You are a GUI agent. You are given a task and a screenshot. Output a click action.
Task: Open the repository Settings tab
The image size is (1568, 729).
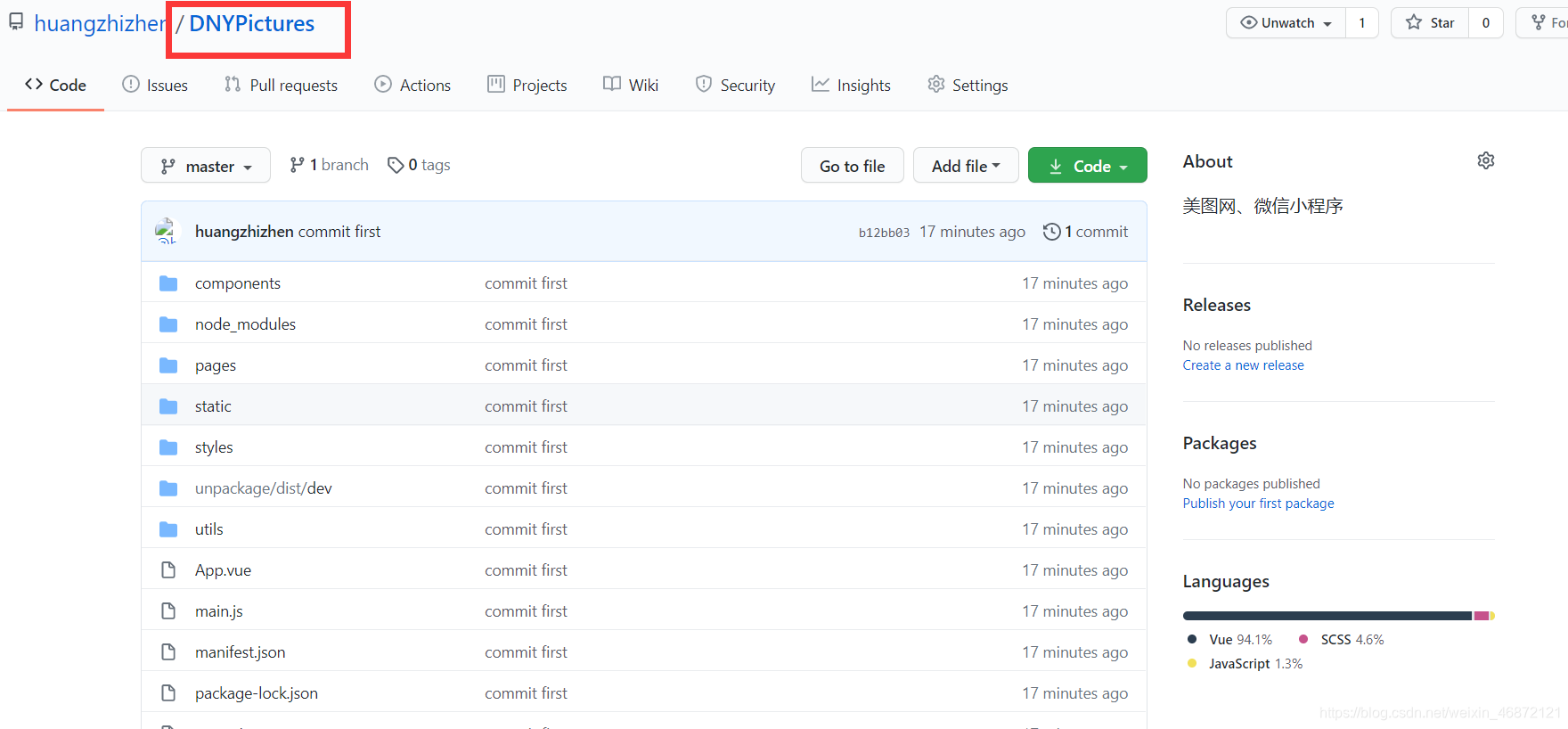pyautogui.click(x=968, y=85)
